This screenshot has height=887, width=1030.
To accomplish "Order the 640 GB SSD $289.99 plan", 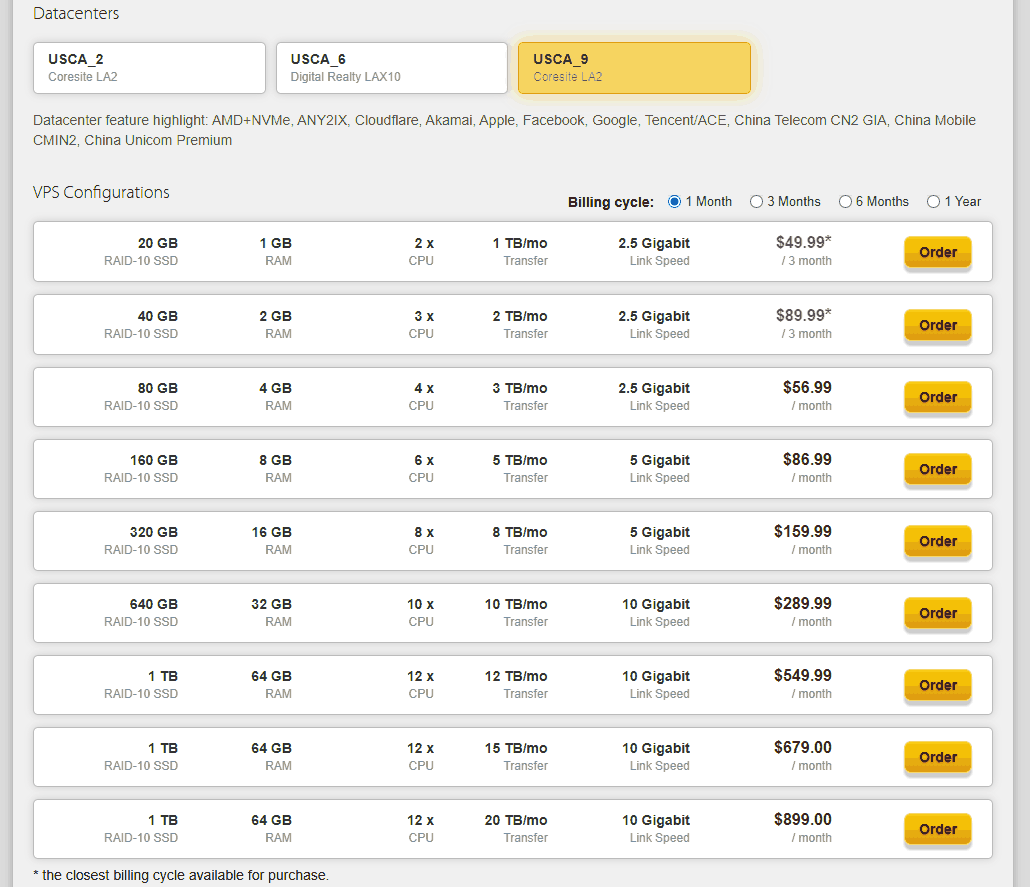I will click(x=937, y=613).
